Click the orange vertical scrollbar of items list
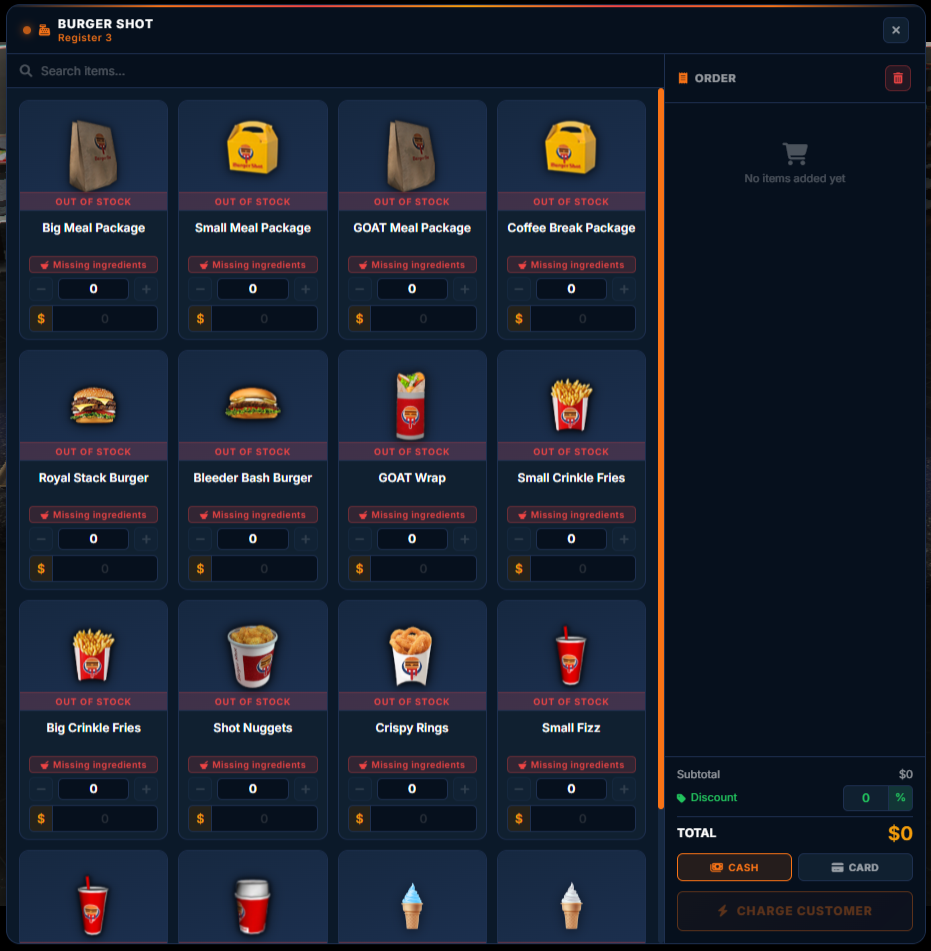931x951 pixels. (x=660, y=449)
